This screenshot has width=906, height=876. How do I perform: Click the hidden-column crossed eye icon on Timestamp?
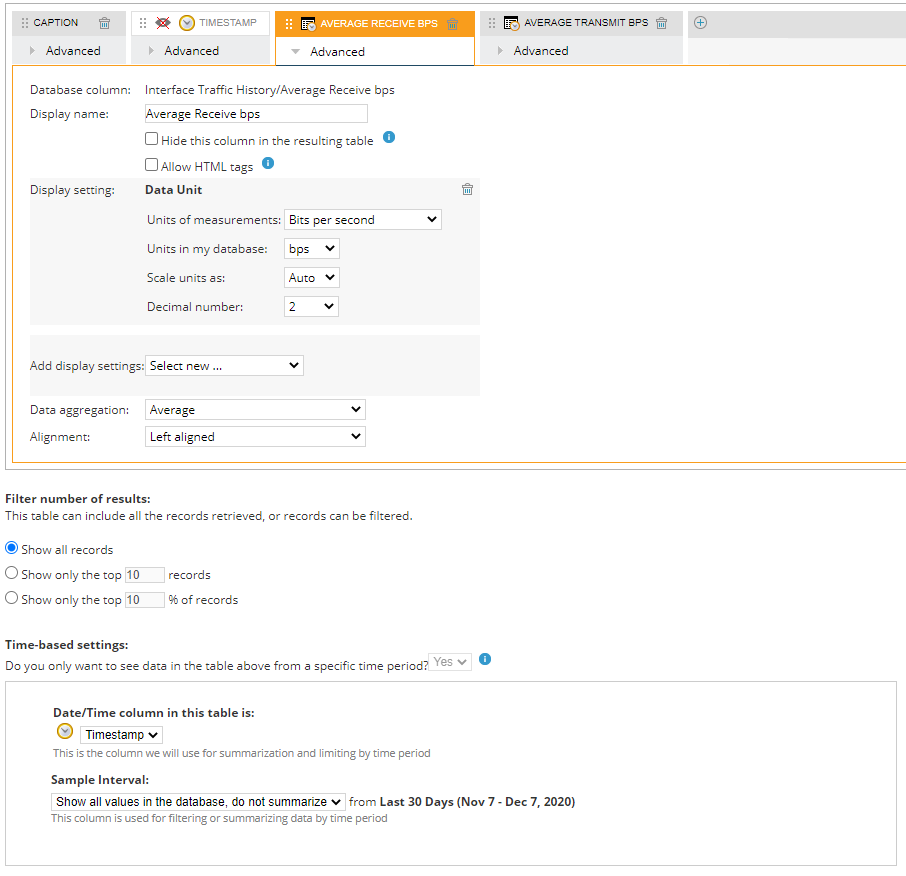coord(163,23)
